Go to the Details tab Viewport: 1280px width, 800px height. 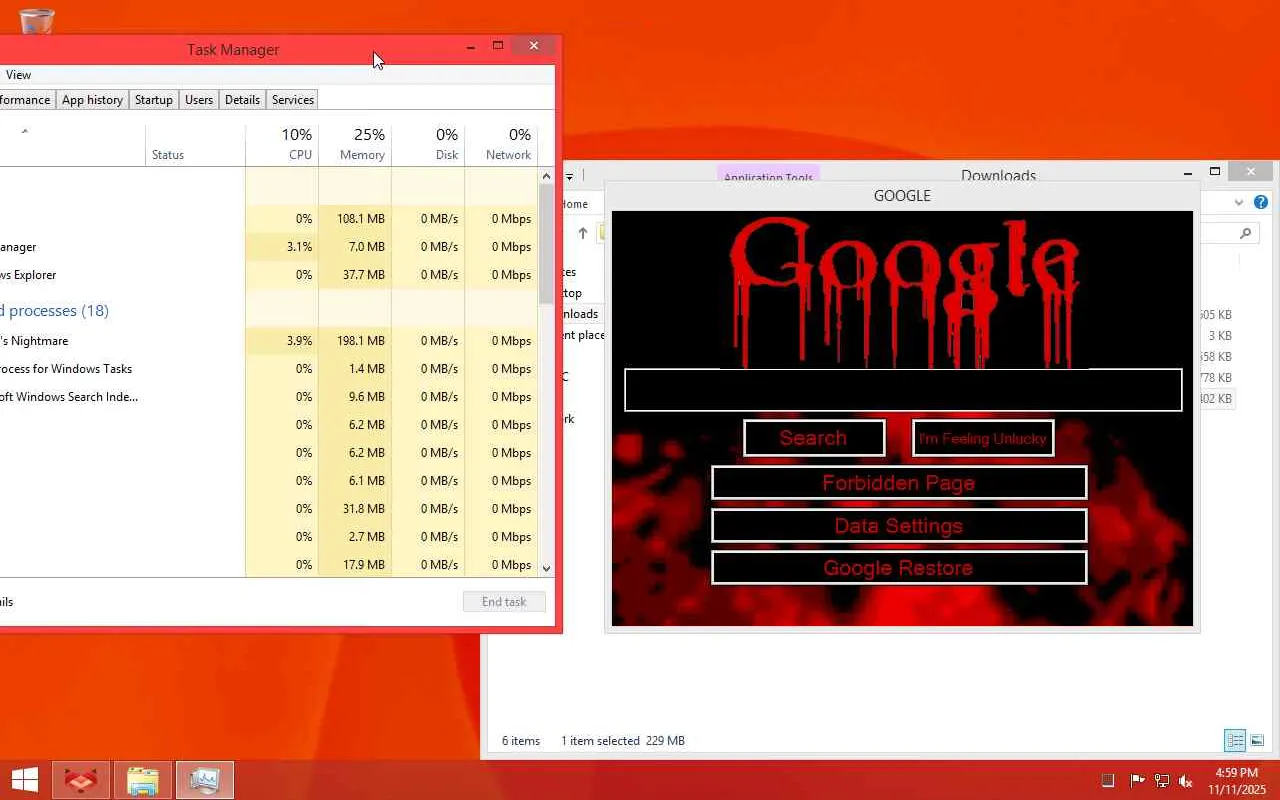242,100
